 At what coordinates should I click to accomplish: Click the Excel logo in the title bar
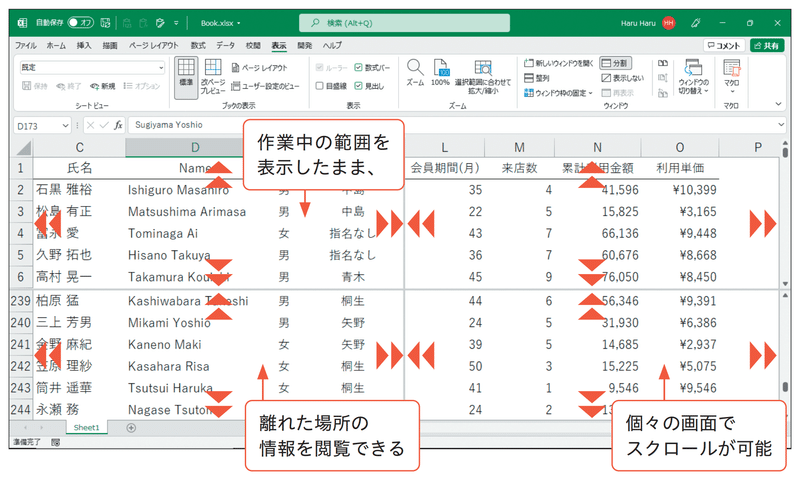coord(22,23)
